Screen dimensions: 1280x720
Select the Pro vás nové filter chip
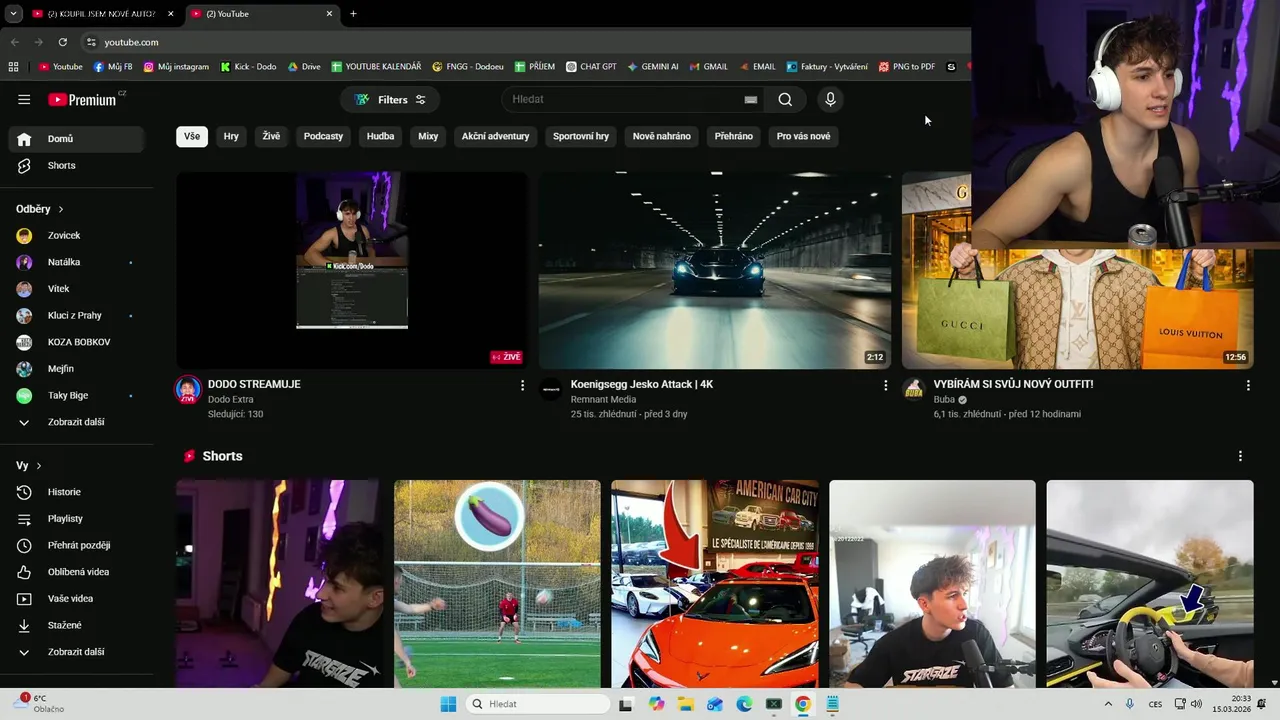click(803, 136)
